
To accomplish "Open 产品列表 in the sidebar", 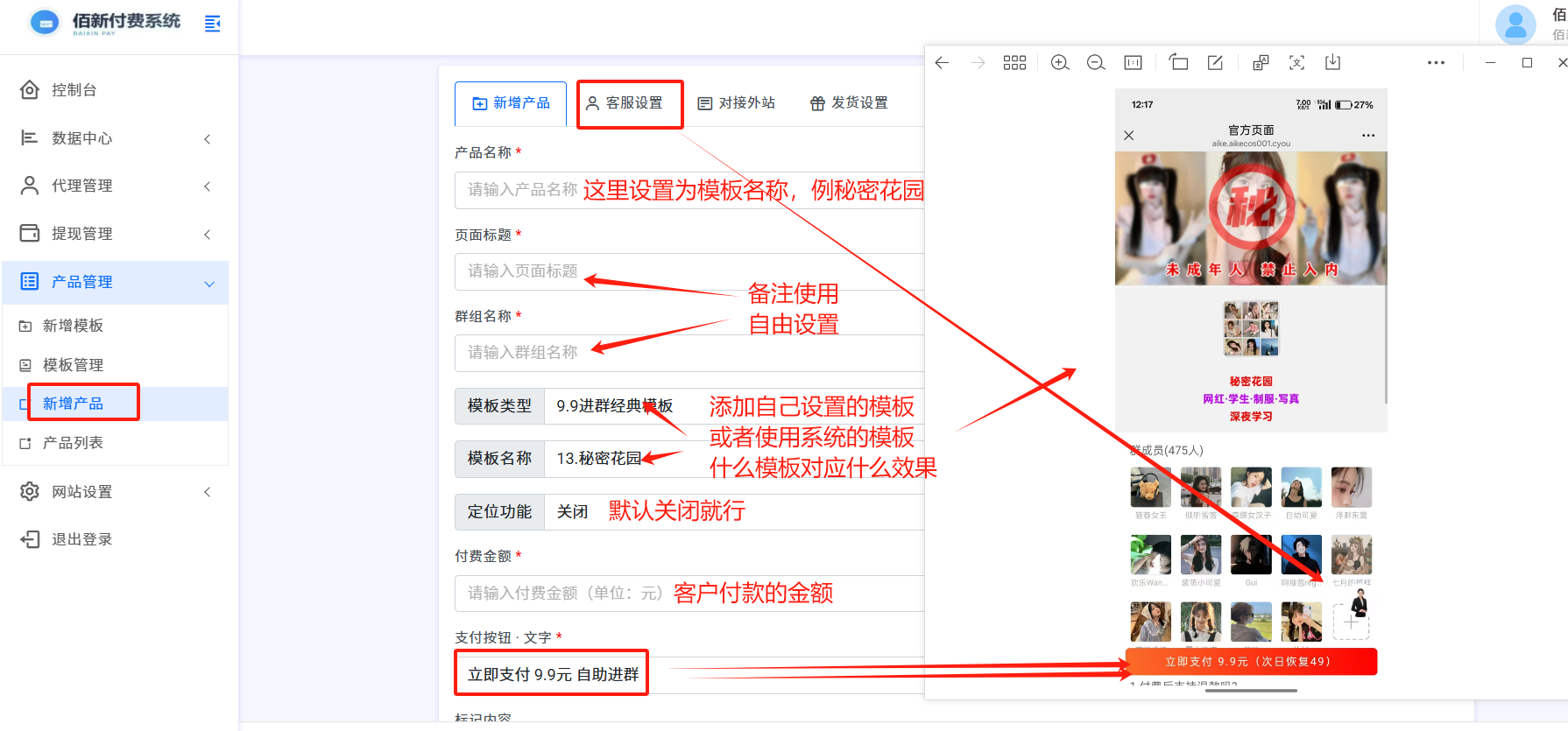I will coord(73,443).
